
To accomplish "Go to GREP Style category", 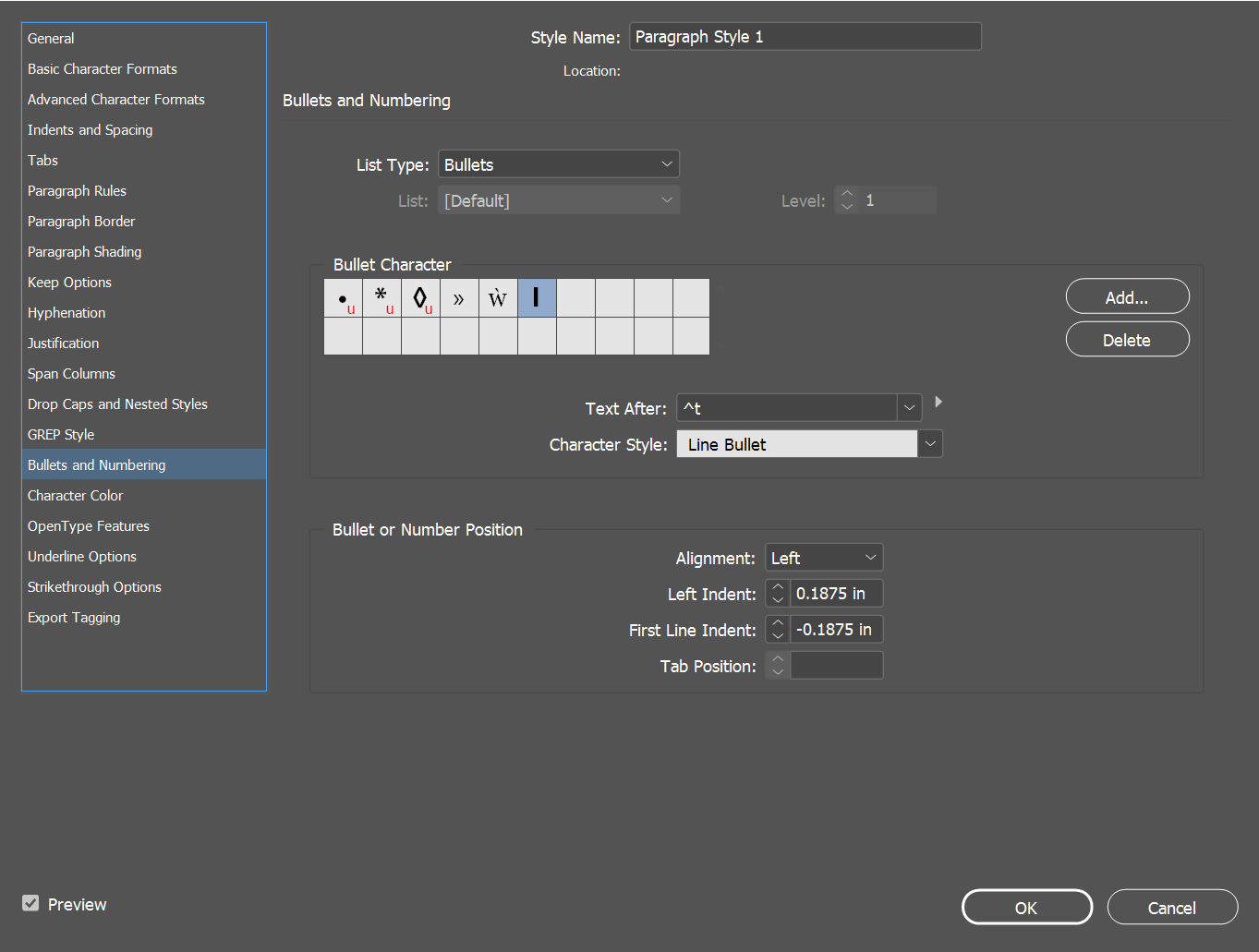I will pyautogui.click(x=144, y=435).
